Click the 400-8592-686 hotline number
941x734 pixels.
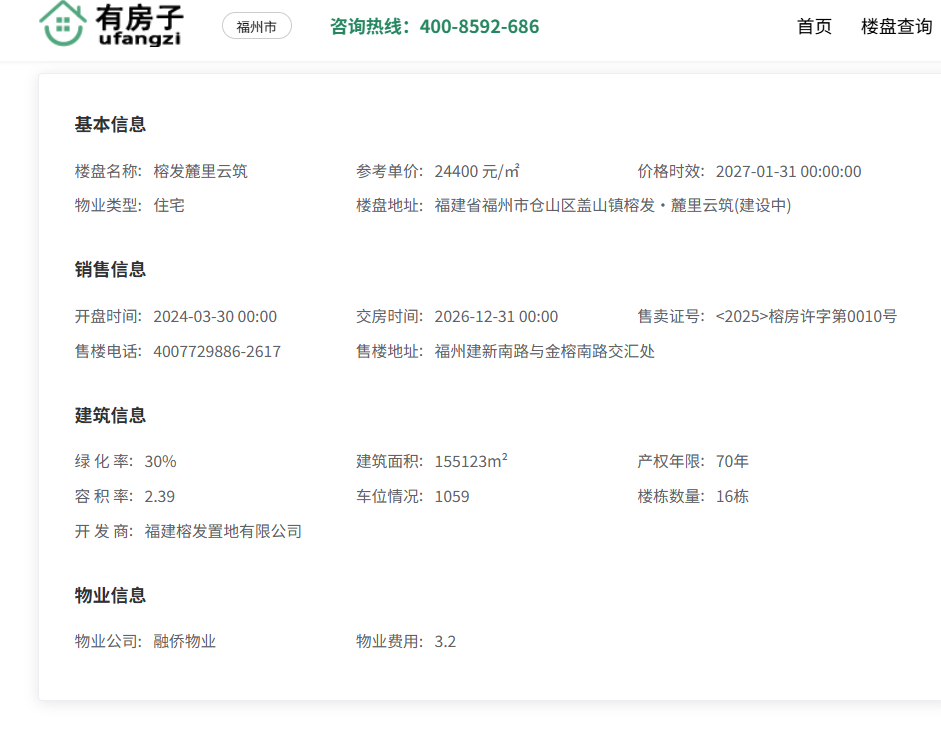pyautogui.click(x=479, y=27)
